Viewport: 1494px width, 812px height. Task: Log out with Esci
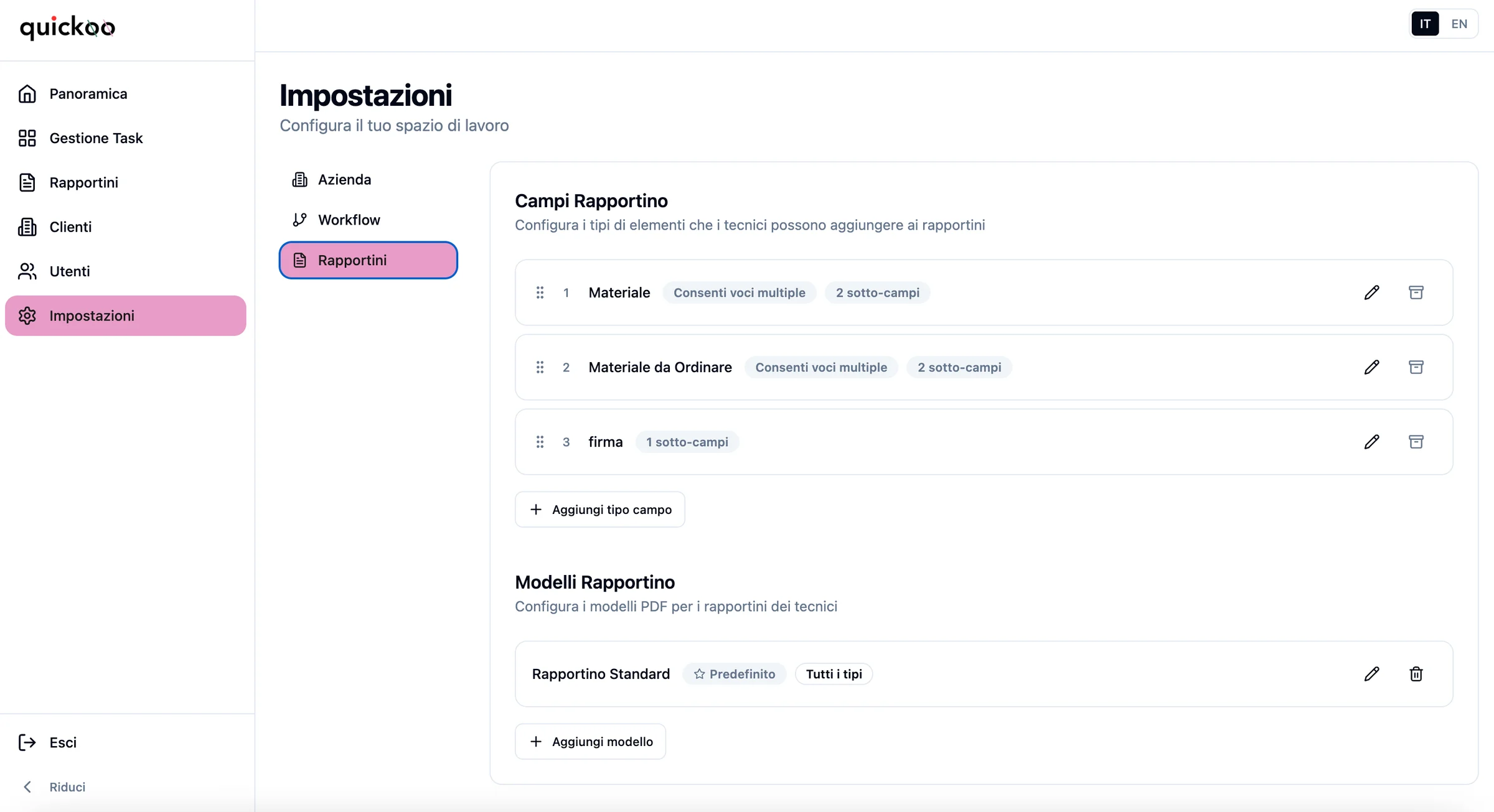126,742
